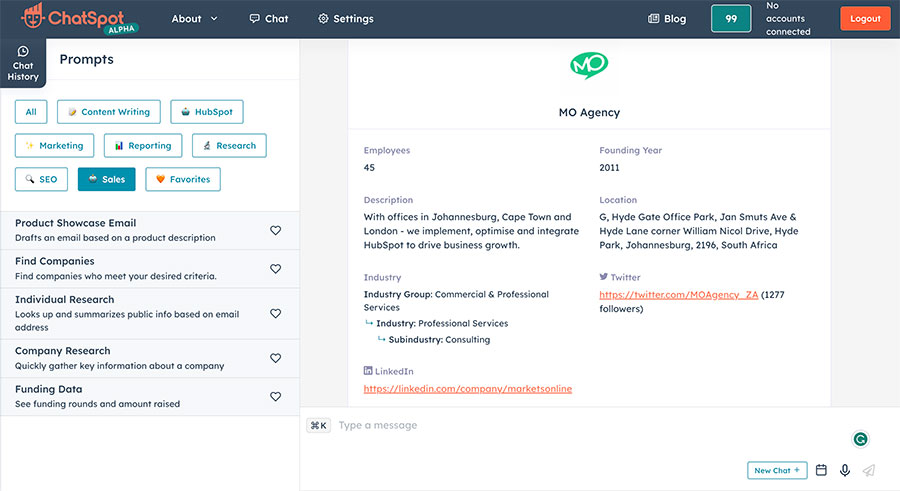
Task: Click the send message paper plane icon
Action: click(869, 470)
